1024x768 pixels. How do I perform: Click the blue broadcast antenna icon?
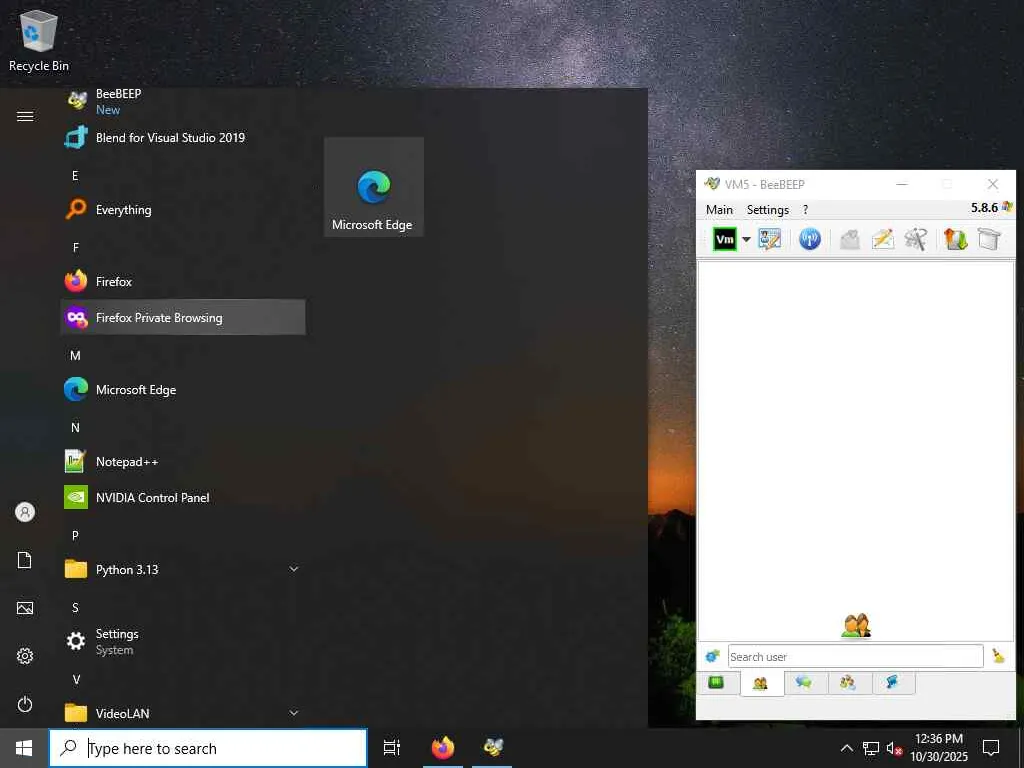point(810,239)
